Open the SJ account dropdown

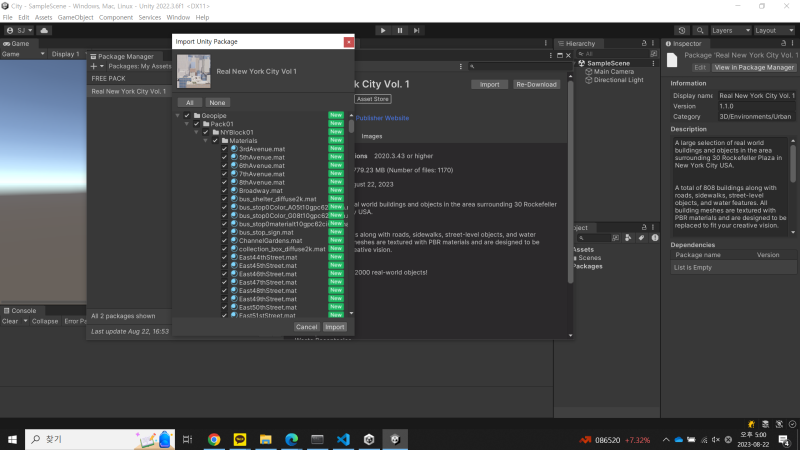(x=19, y=31)
